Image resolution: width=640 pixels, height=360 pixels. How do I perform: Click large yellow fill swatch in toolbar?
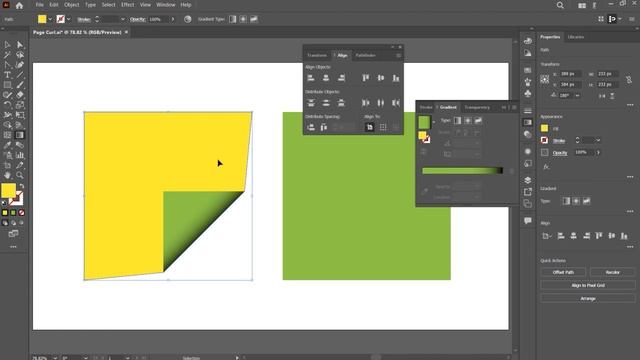(8, 191)
